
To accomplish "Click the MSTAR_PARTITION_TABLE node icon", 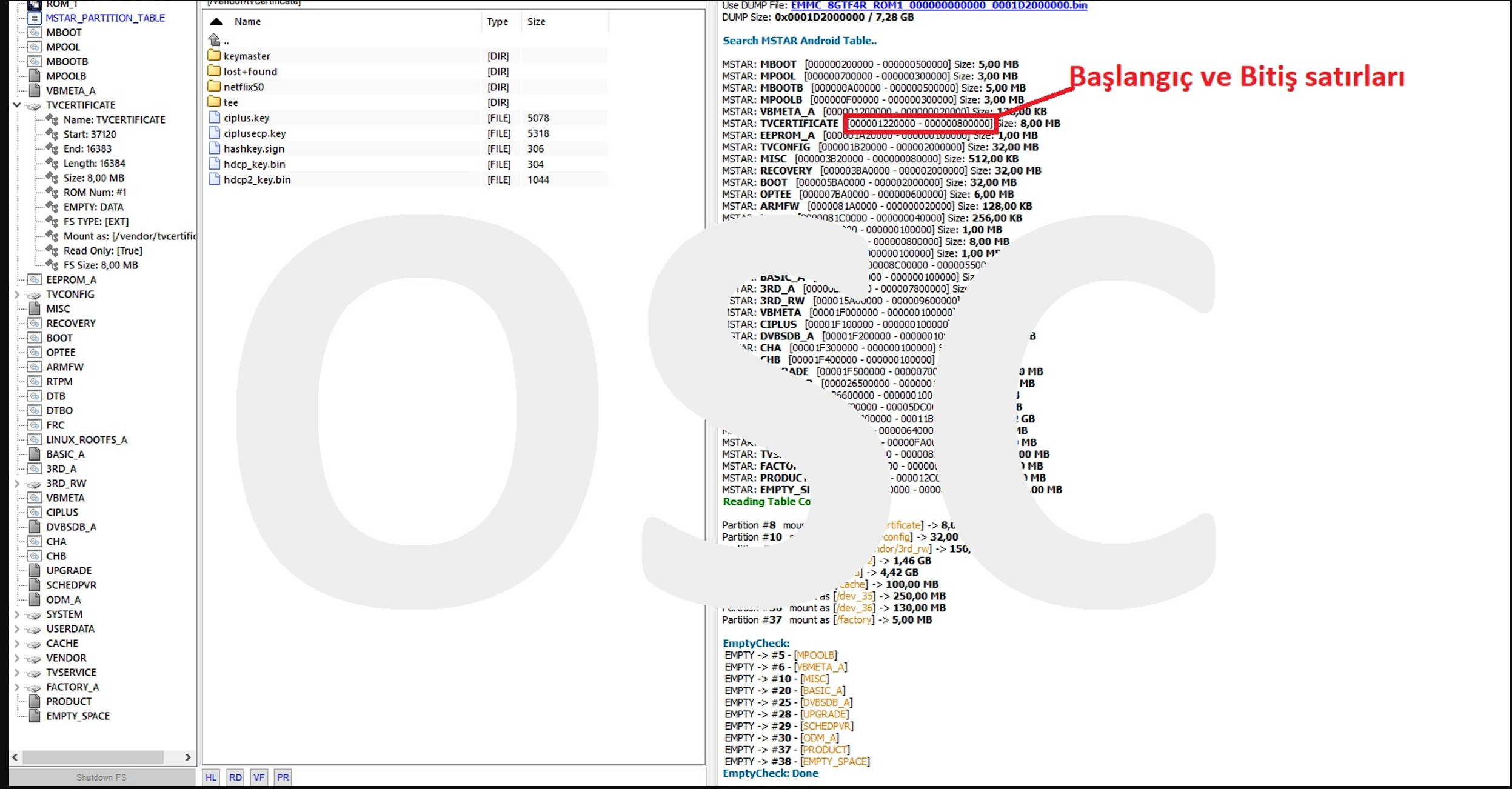I will point(35,18).
